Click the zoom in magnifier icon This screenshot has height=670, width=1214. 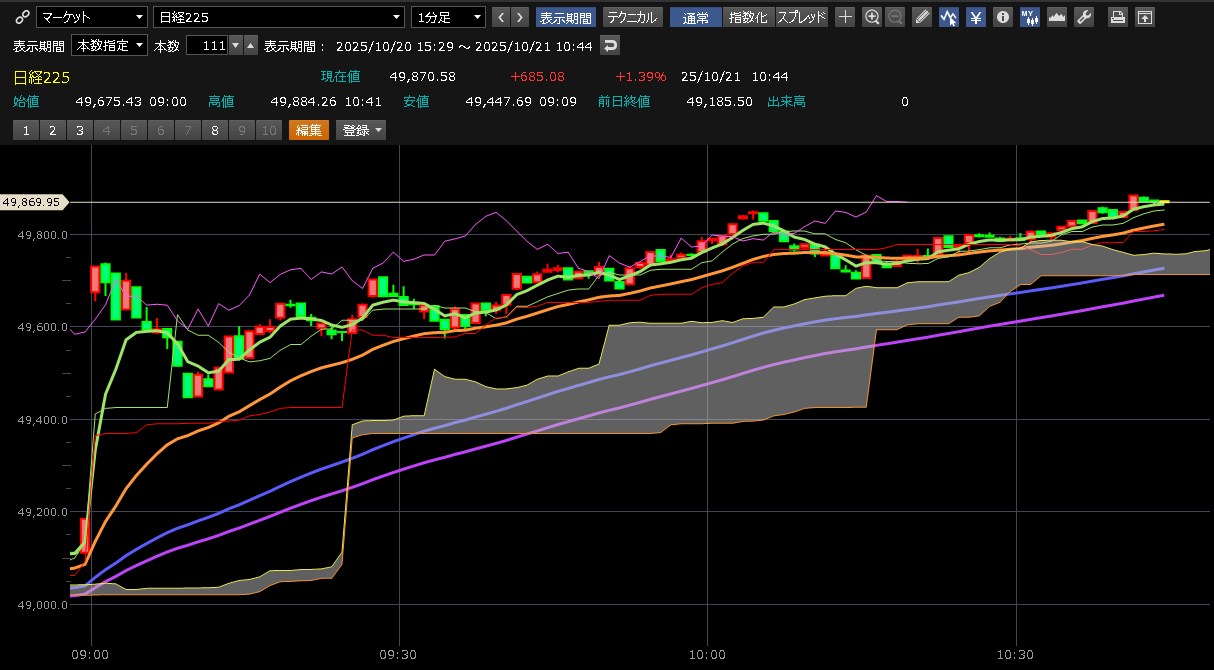tap(872, 17)
